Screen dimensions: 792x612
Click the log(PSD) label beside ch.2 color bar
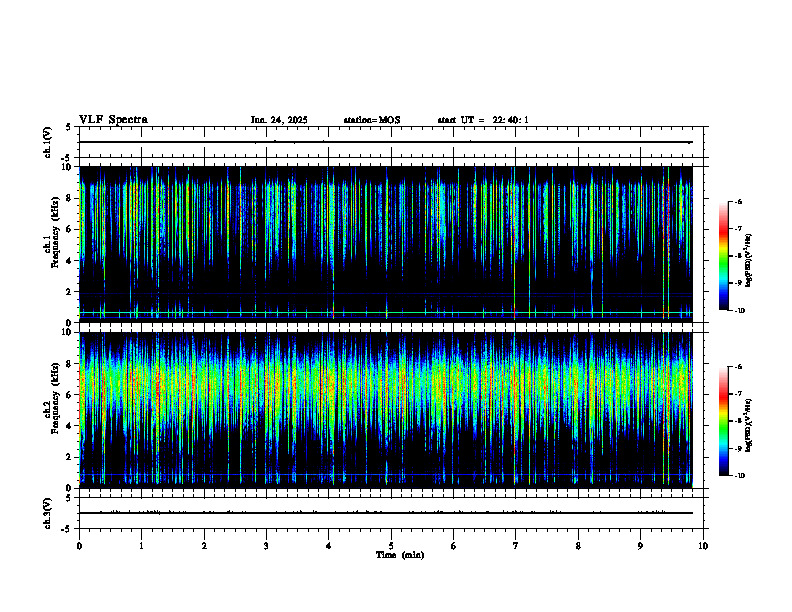point(749,425)
